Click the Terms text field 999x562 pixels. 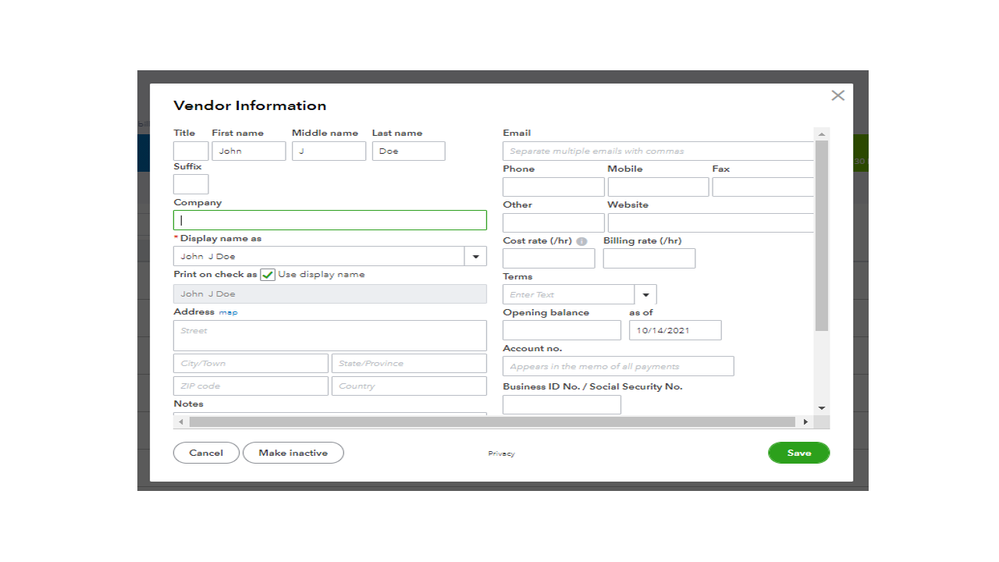pos(568,294)
